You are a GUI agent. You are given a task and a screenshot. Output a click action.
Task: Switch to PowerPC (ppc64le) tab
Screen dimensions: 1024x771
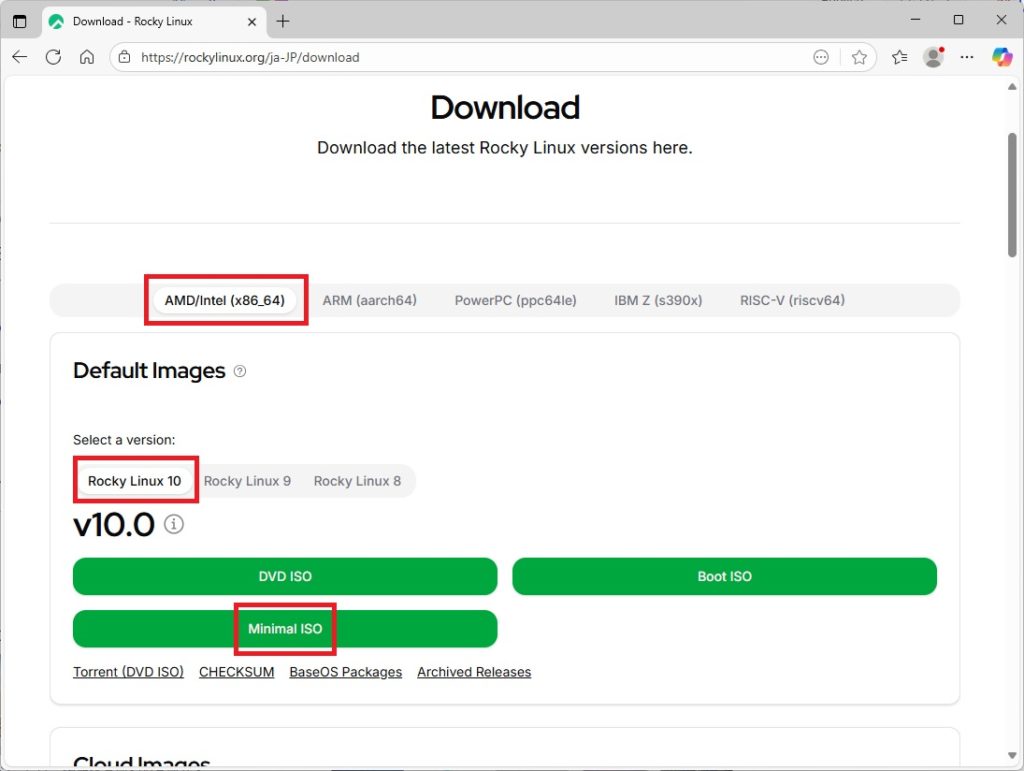[515, 300]
